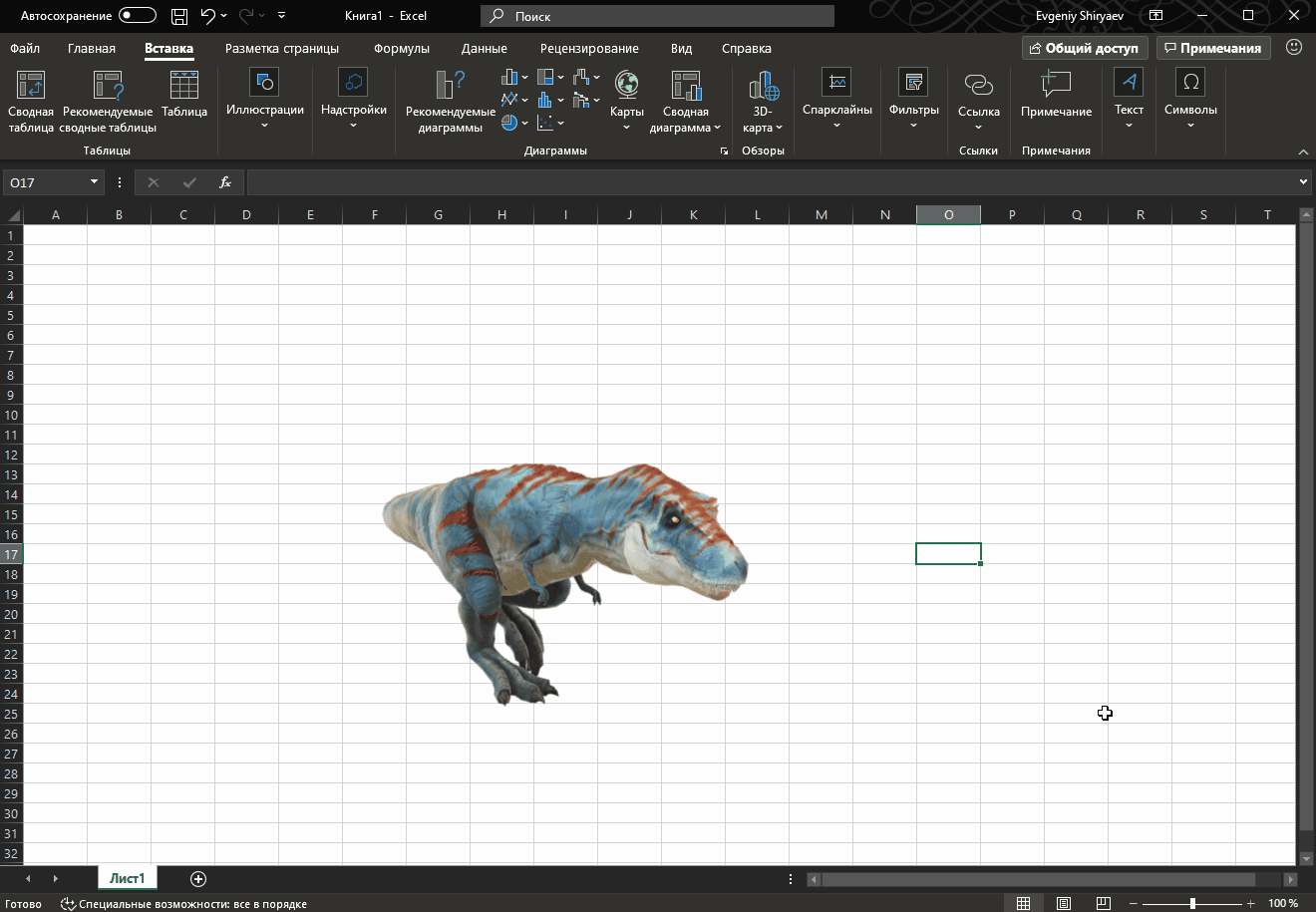1316x912 pixels.
Task: Insert a line or area chart
Action: pyautogui.click(x=514, y=100)
